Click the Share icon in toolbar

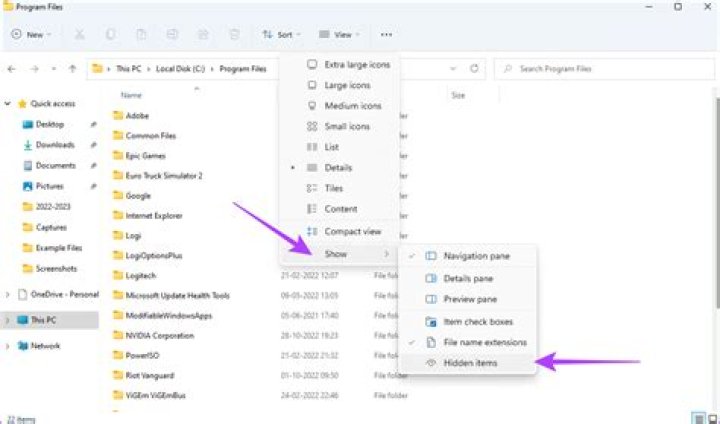click(203, 34)
